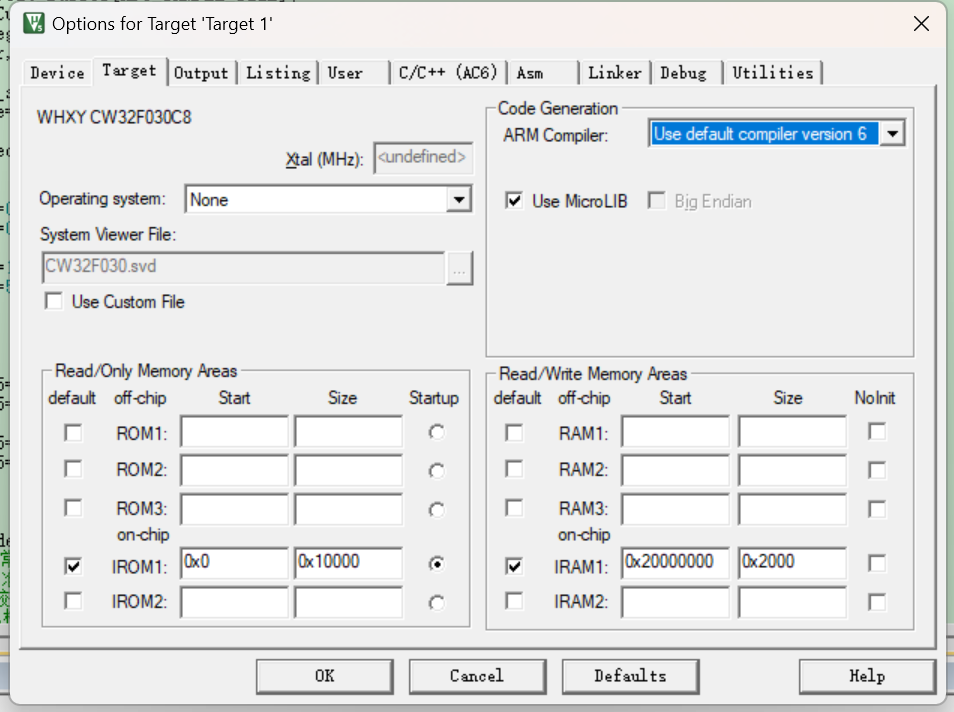
Task: Click the browse button for System Viewer File
Action: (x=459, y=268)
